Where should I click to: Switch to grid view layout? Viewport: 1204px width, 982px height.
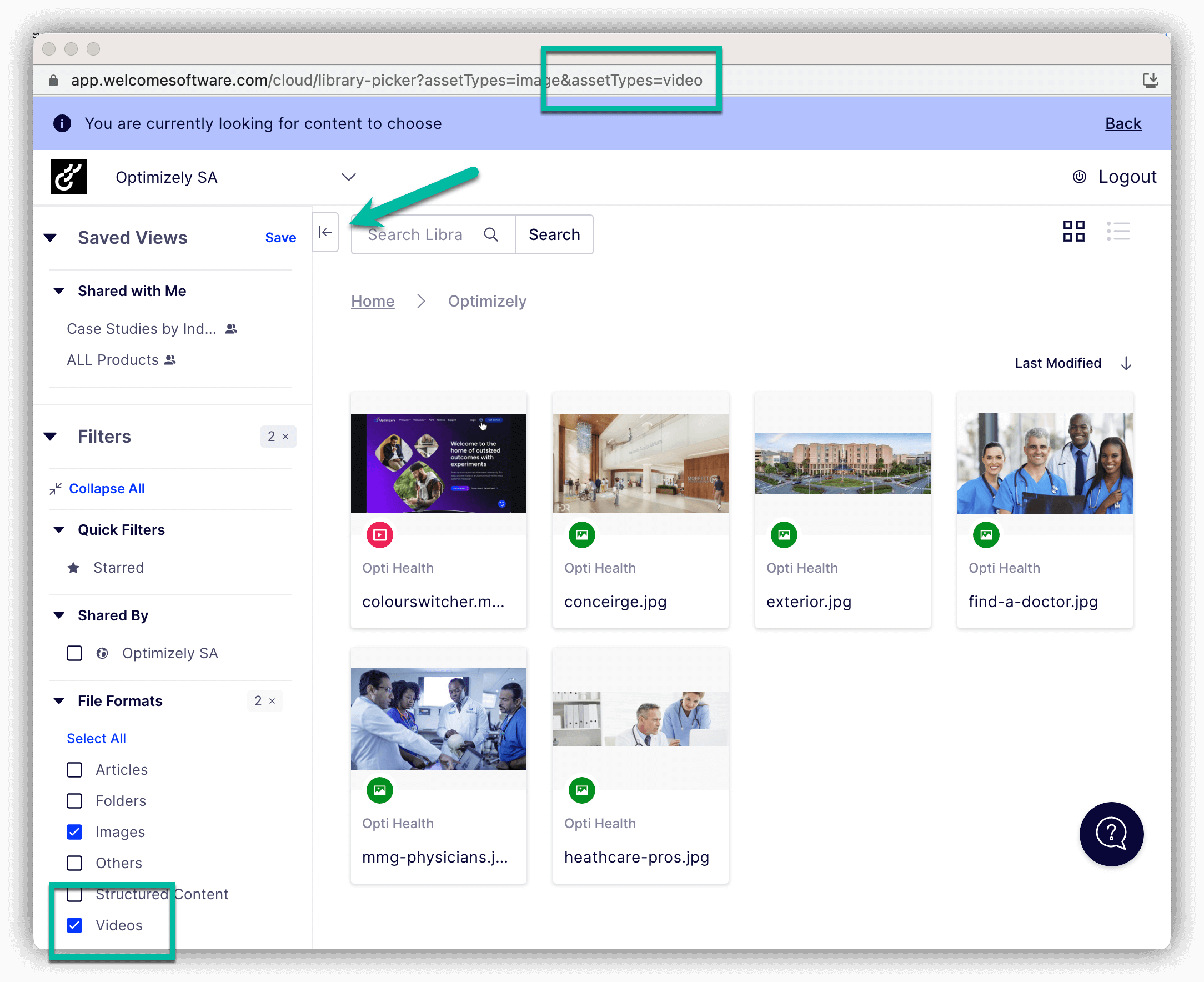point(1073,232)
